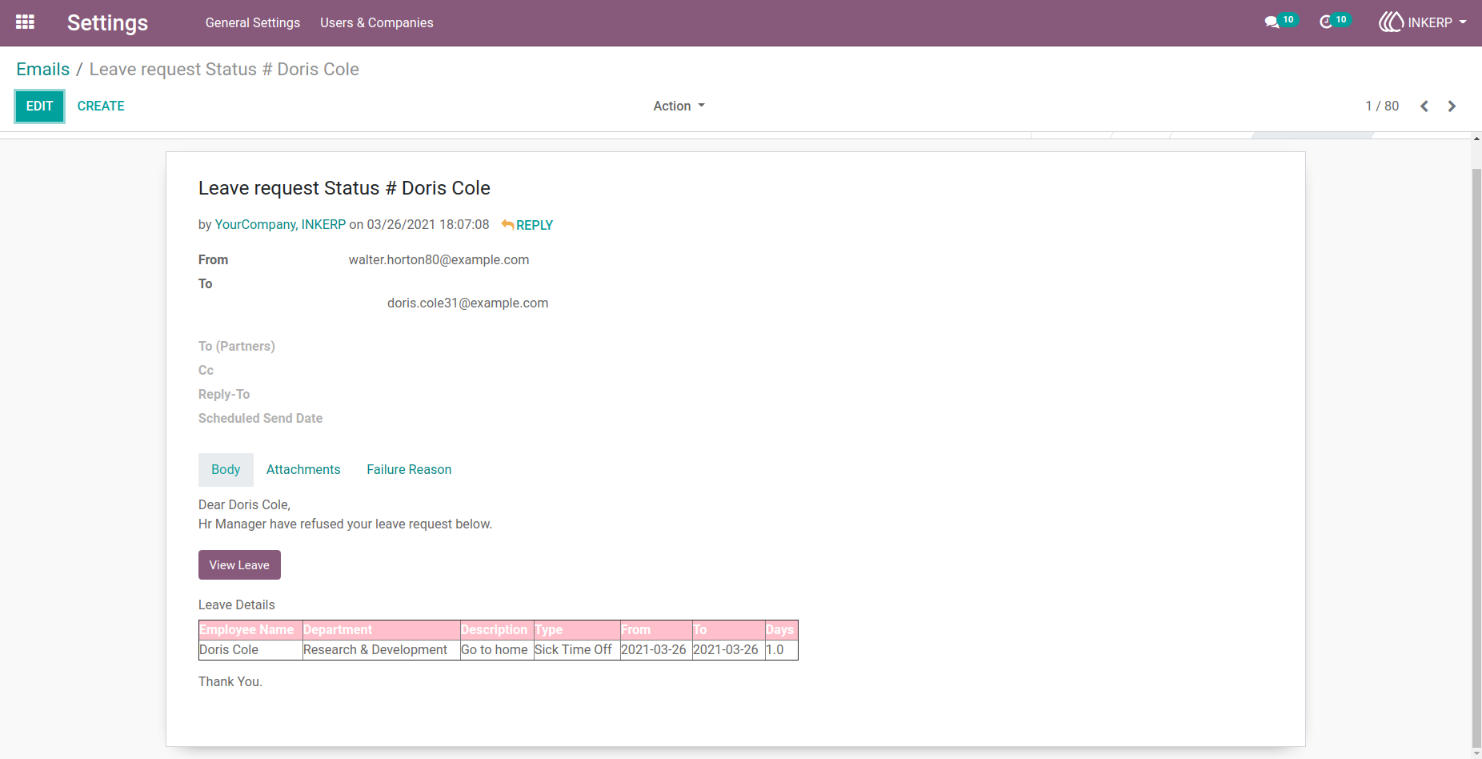Click the 'Department' column header

click(380, 630)
